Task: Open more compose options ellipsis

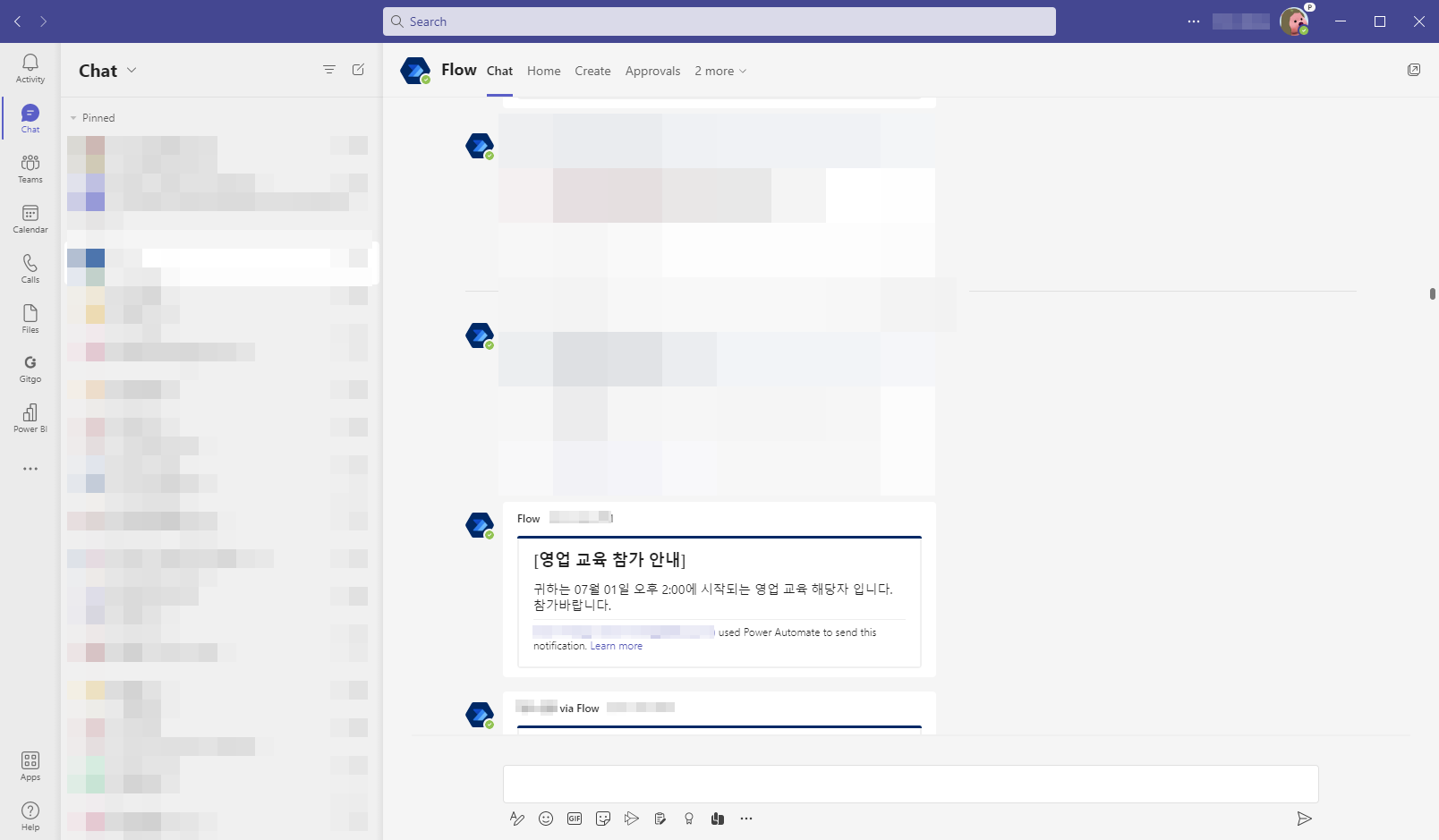Action: pos(746,819)
